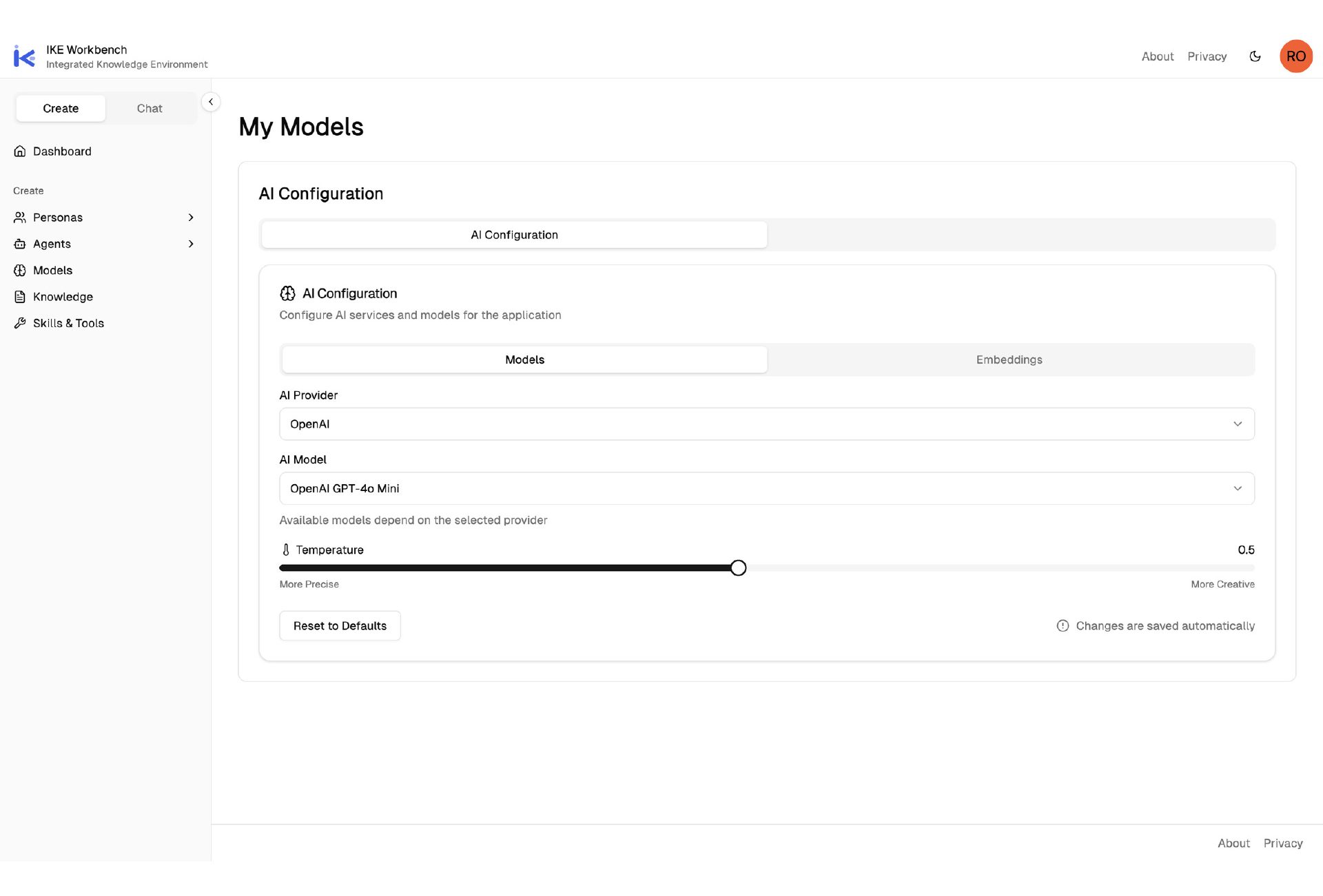Image resolution: width=1323 pixels, height=896 pixels.
Task: Open the AI Provider dropdown
Action: (767, 424)
